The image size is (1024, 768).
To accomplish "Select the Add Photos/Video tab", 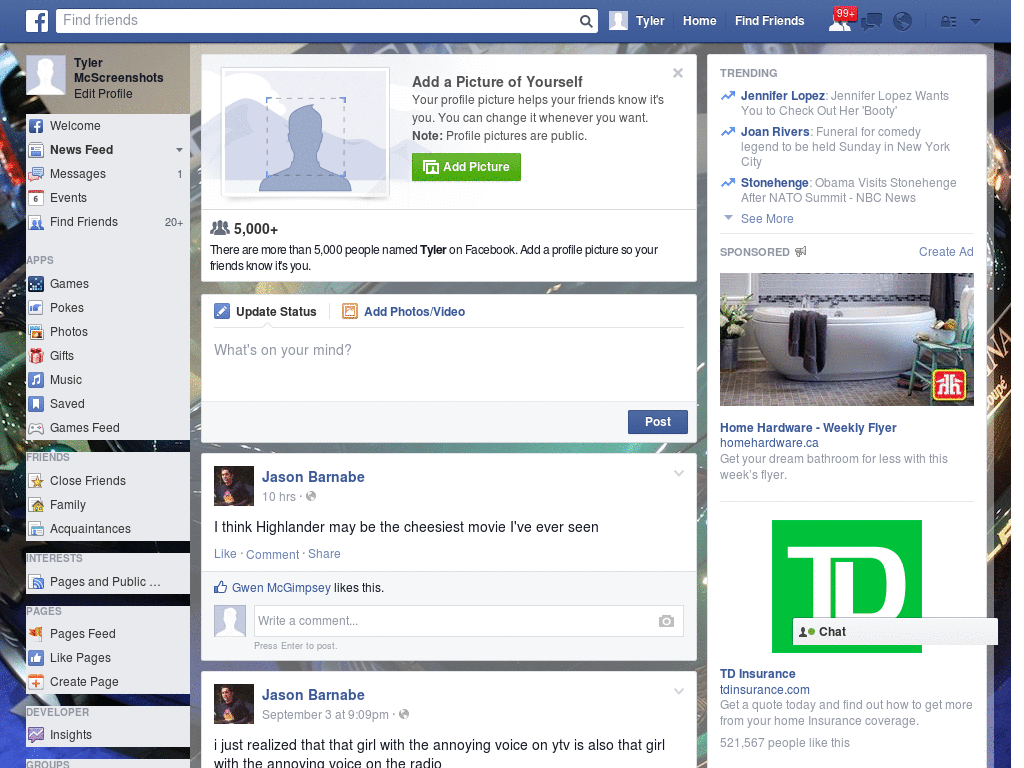I will (404, 312).
